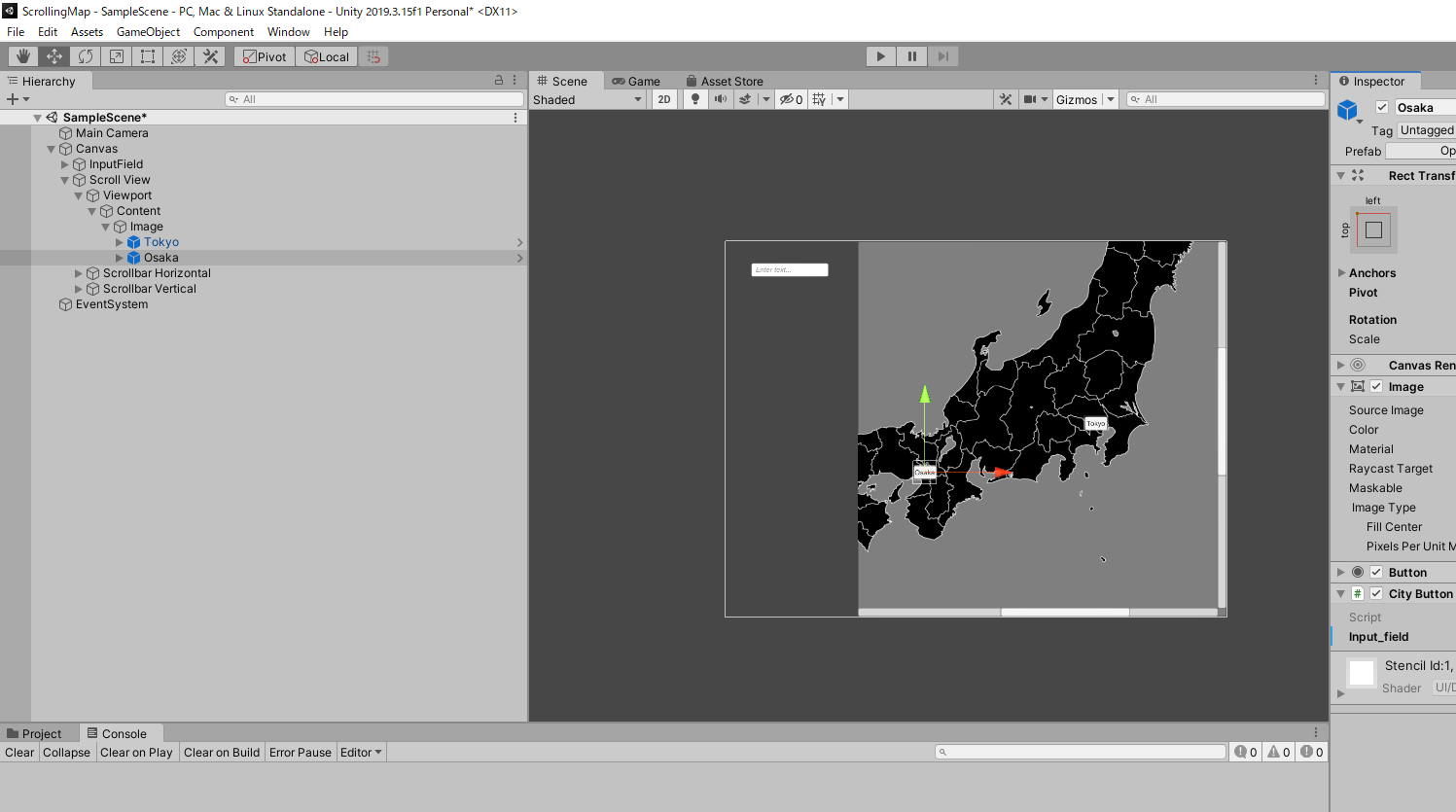Viewport: 1456px width, 812px height.
Task: Toggle Error Pause in console
Action: click(x=301, y=752)
